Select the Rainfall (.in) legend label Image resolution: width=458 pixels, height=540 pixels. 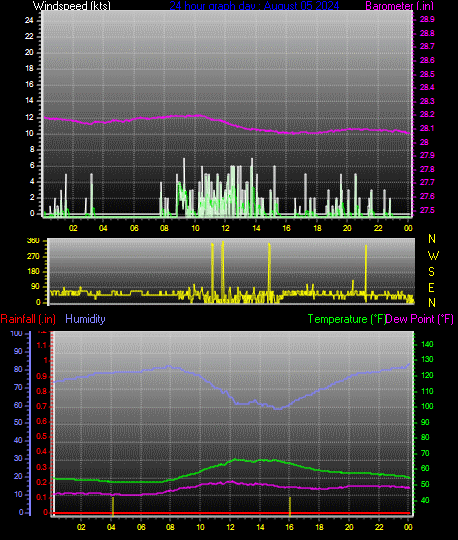point(28,319)
